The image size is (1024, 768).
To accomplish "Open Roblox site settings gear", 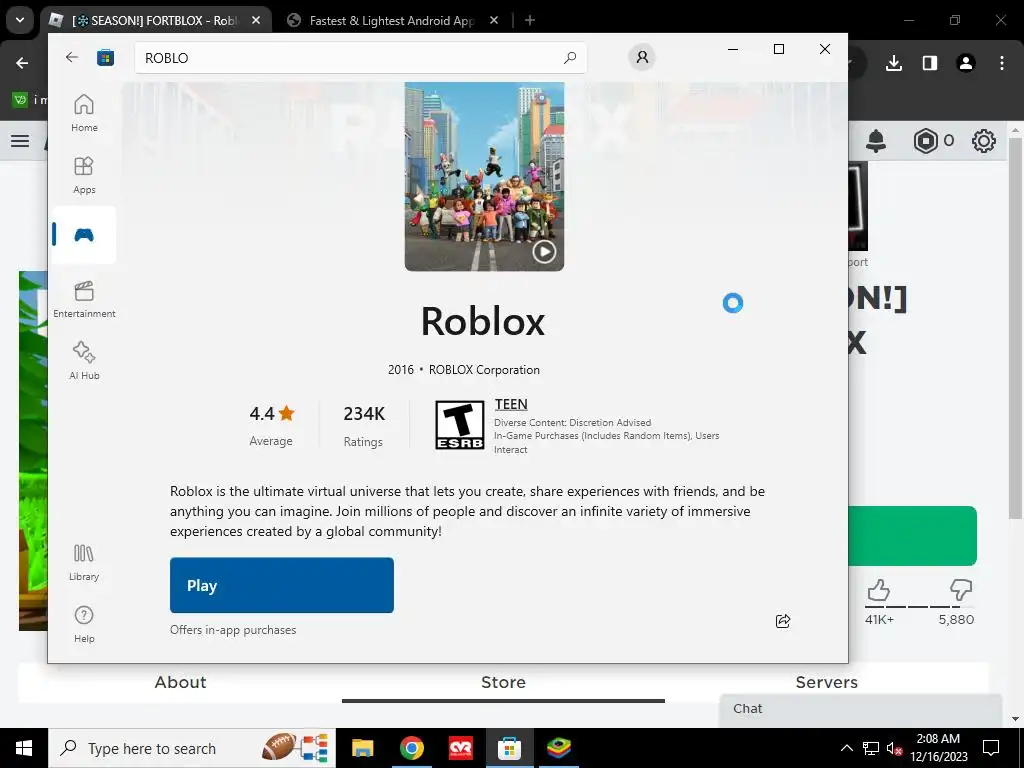I will coord(984,140).
